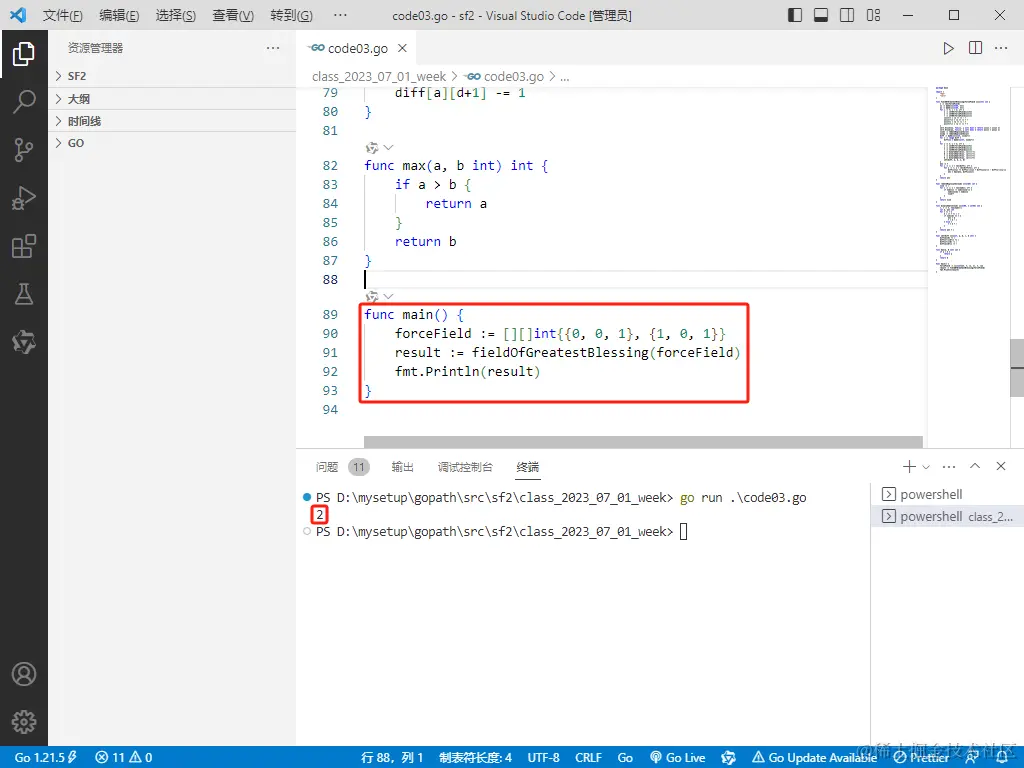Select the first powershell terminal instance
Screen dimensions: 1024x768
947,494
